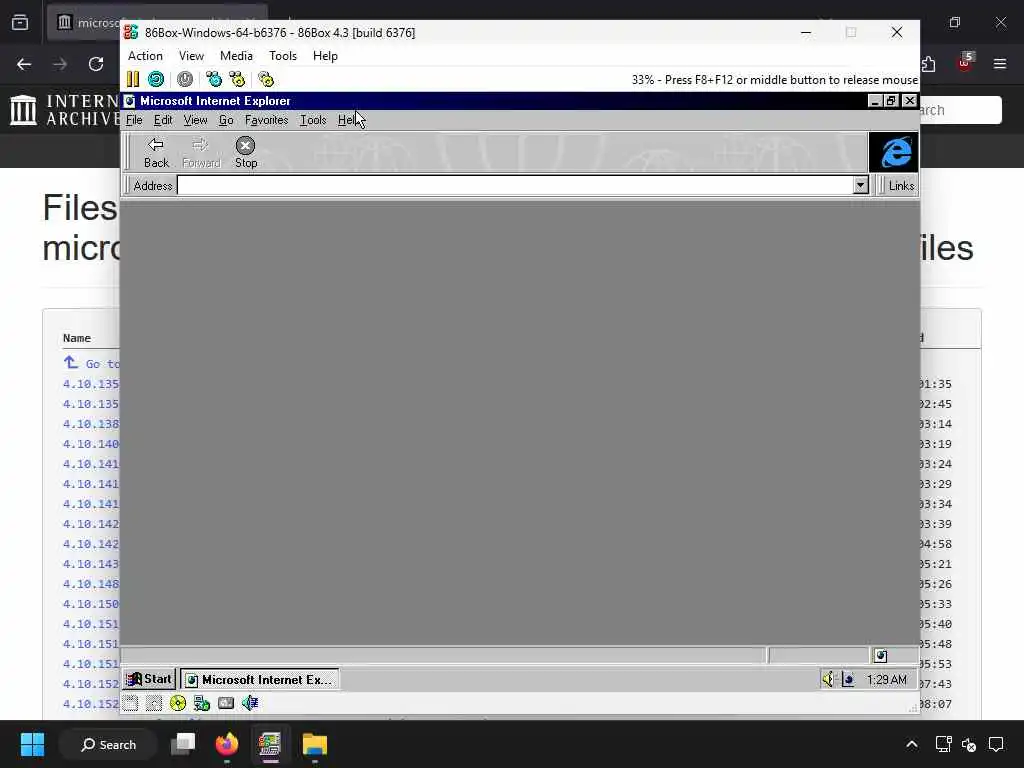Select the Microsoft Internet Explorer taskbar button
1024x768 pixels.
click(x=259, y=680)
